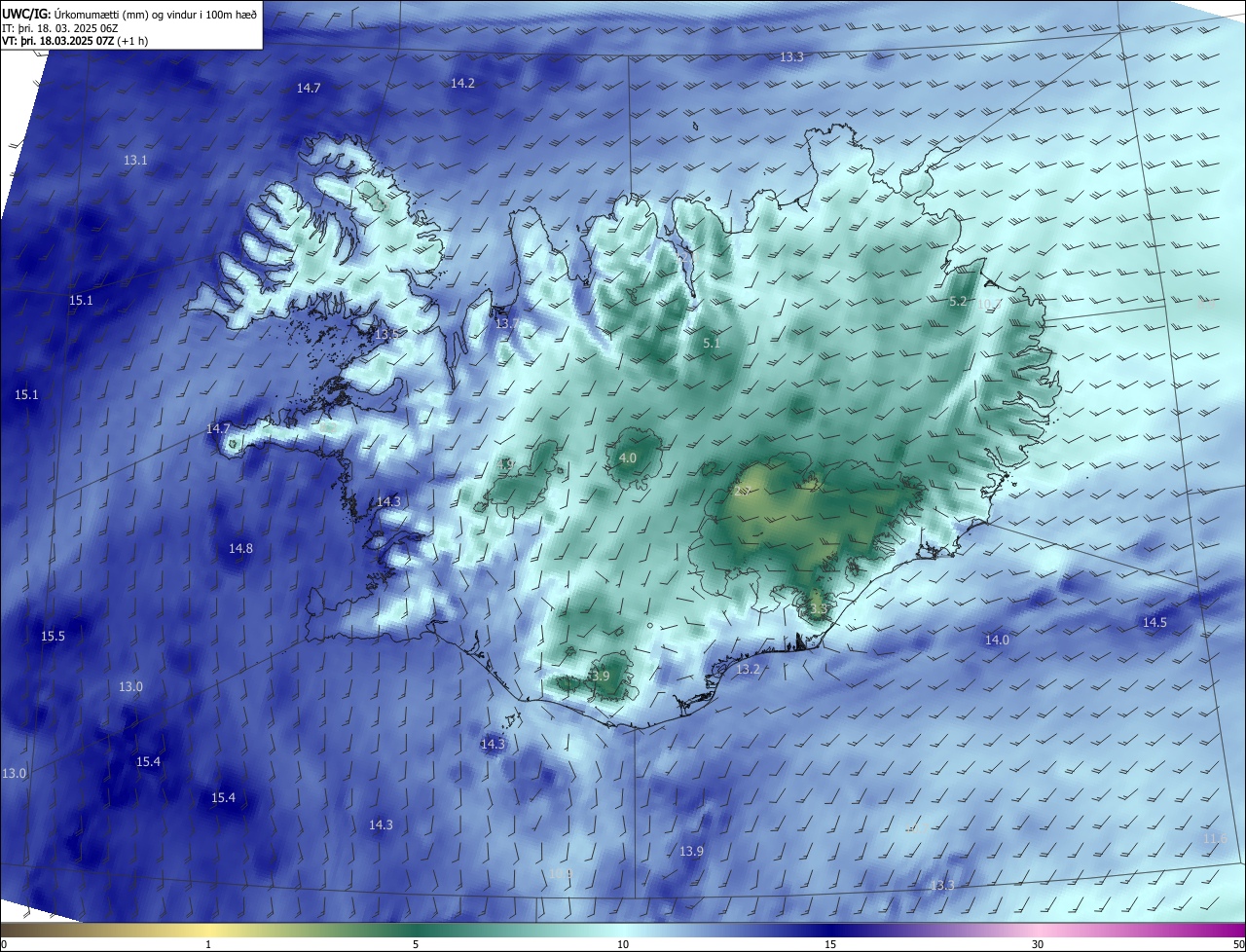The height and width of the screenshot is (952, 1246).
Task: Click the "30" tick label on color scale
Action: (1038, 944)
